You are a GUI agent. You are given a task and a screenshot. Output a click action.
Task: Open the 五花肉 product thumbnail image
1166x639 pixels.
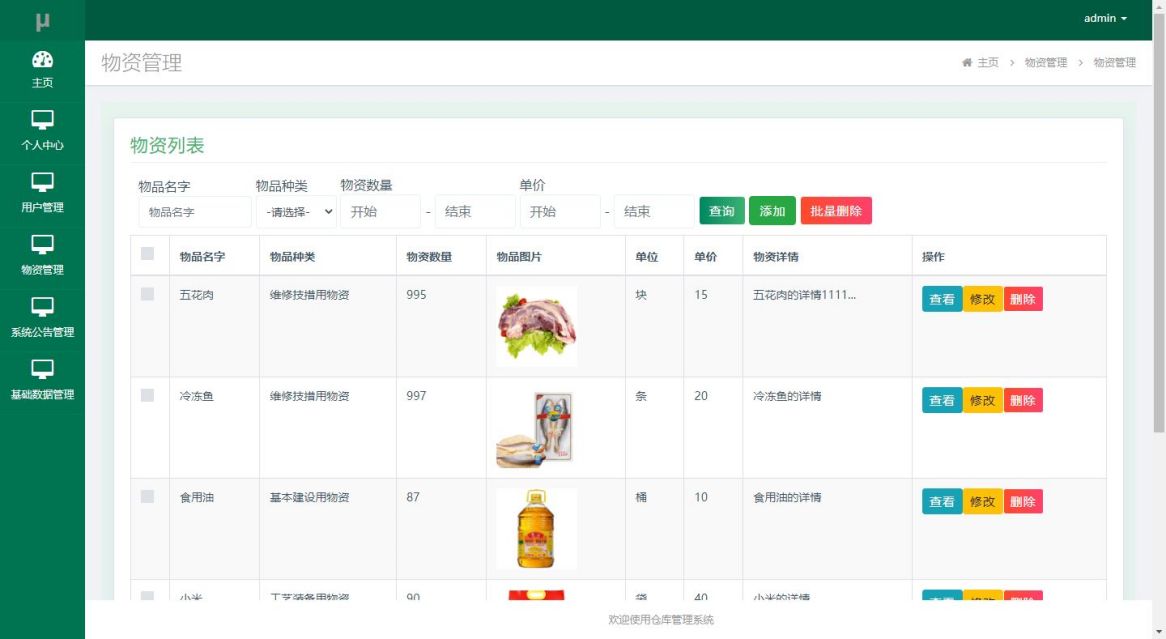click(537, 326)
